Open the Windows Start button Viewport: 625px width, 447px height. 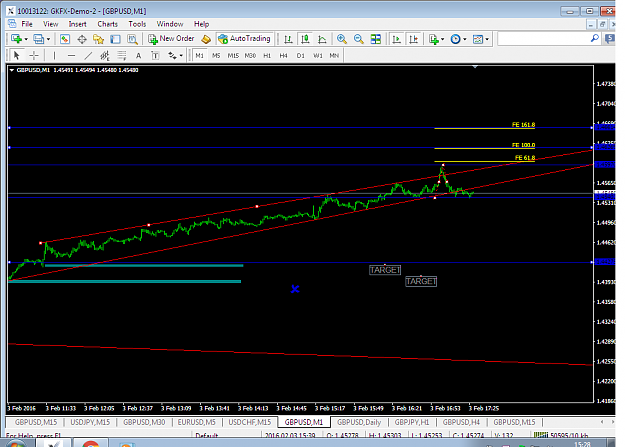tap(16, 443)
